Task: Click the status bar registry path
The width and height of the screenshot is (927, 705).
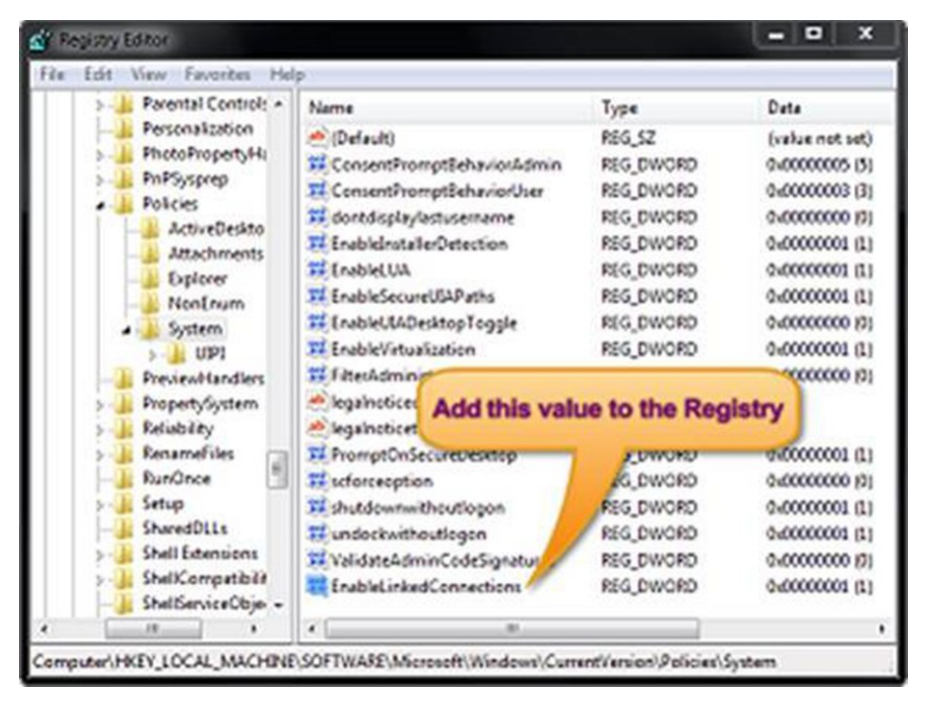Action: [x=405, y=661]
